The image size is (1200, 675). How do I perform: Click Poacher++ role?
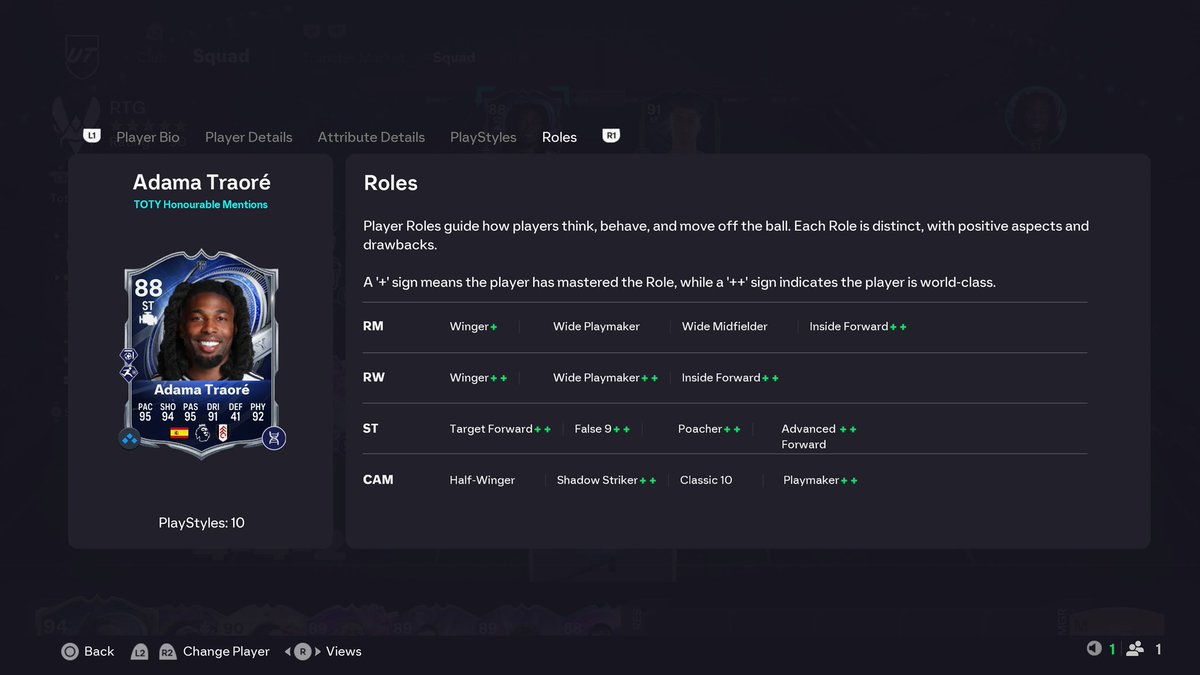pos(709,428)
